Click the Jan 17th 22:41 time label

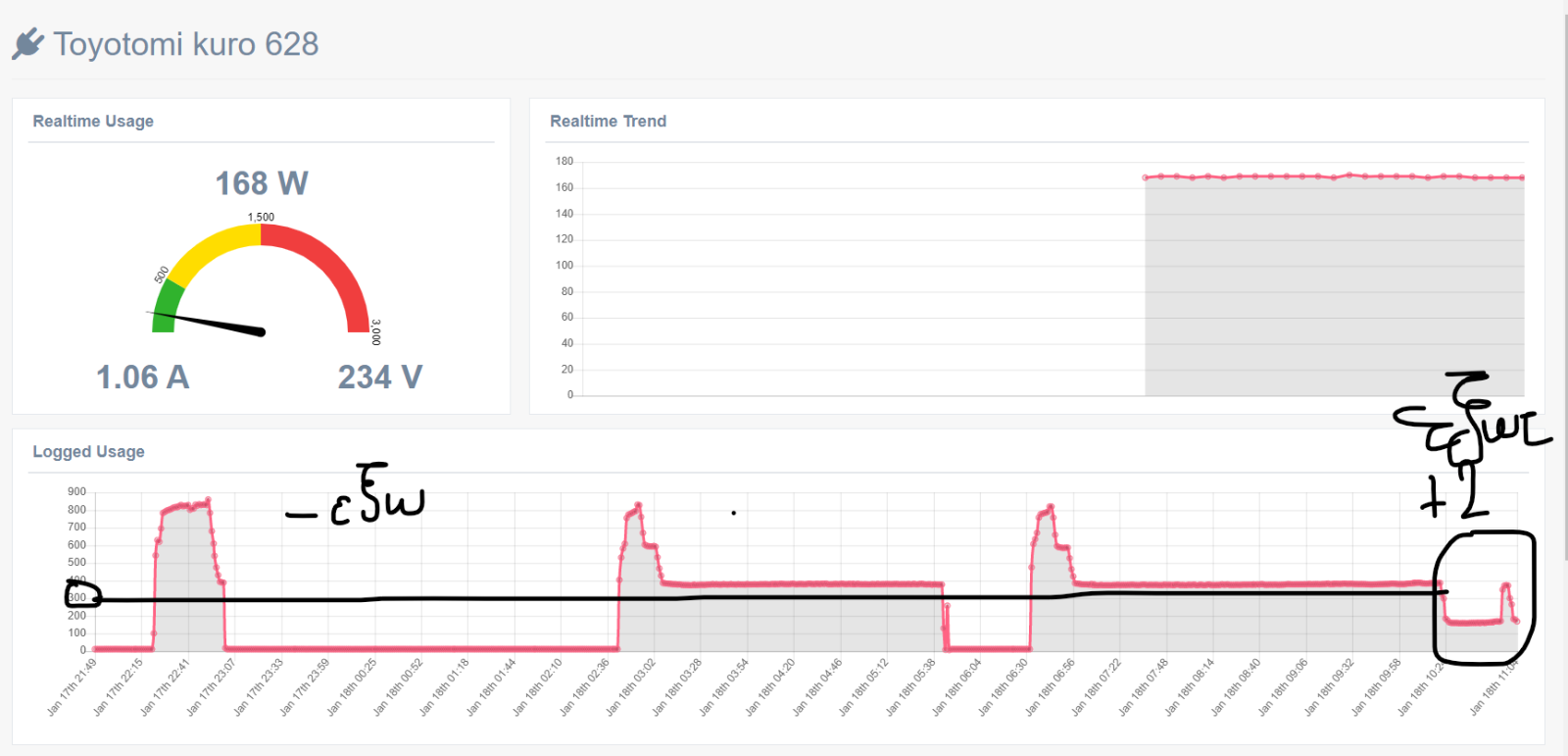[x=166, y=686]
